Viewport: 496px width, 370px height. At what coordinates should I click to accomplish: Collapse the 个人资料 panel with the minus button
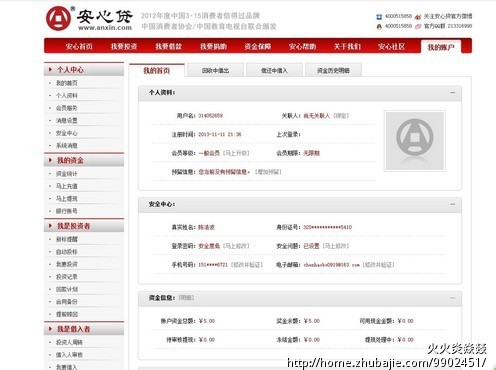(452, 92)
